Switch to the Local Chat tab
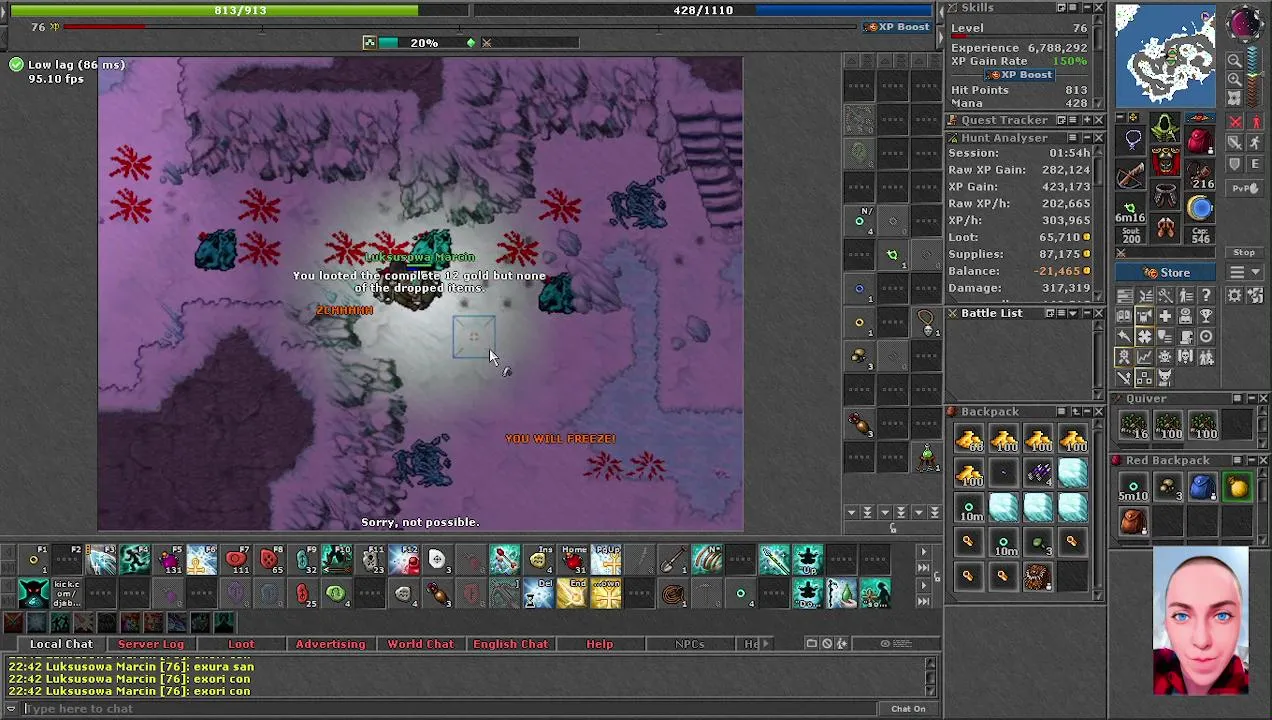Screen dimensions: 1272x720 pyautogui.click(x=61, y=644)
